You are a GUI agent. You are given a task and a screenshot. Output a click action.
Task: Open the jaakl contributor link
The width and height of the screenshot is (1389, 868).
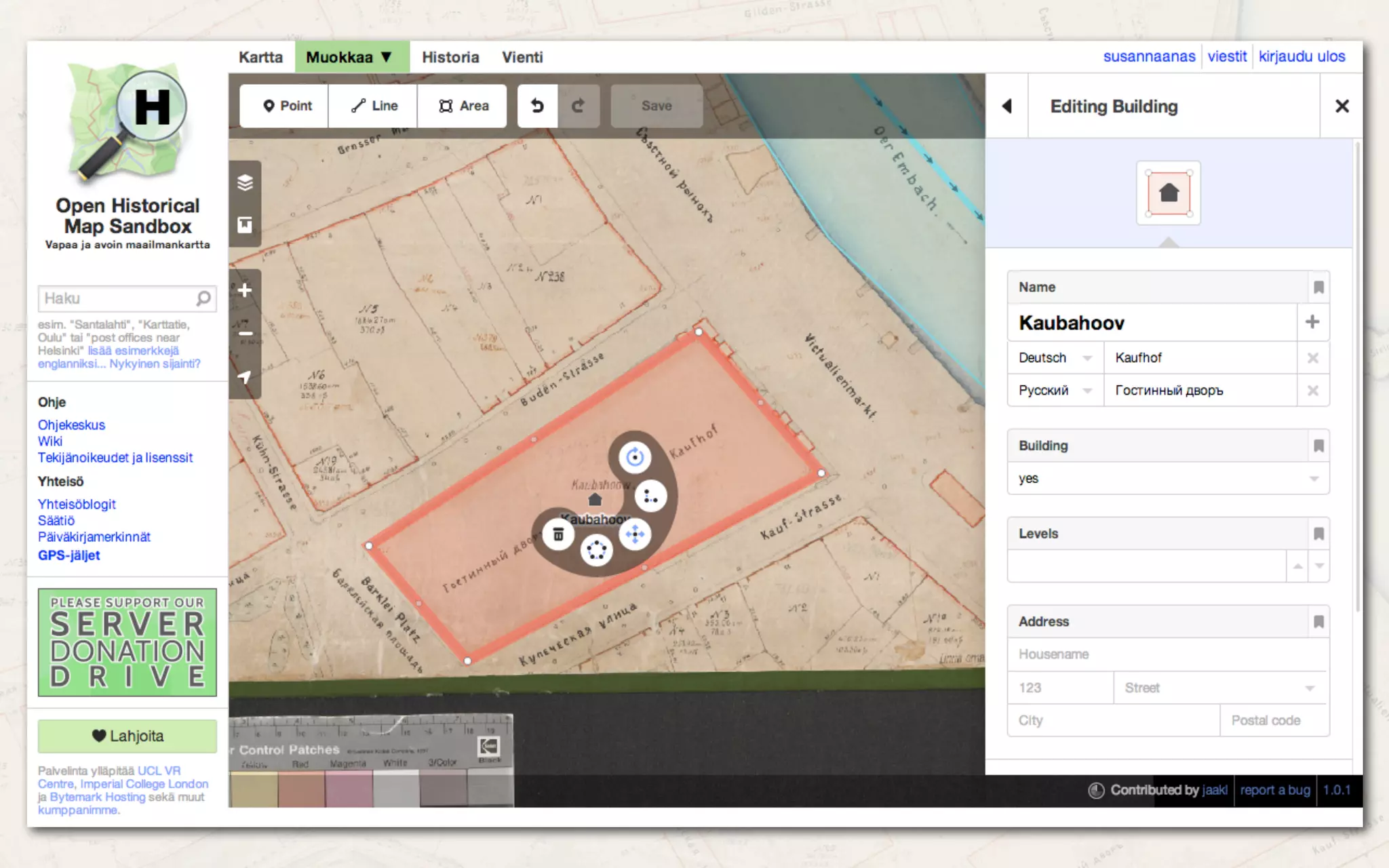pyautogui.click(x=1215, y=790)
